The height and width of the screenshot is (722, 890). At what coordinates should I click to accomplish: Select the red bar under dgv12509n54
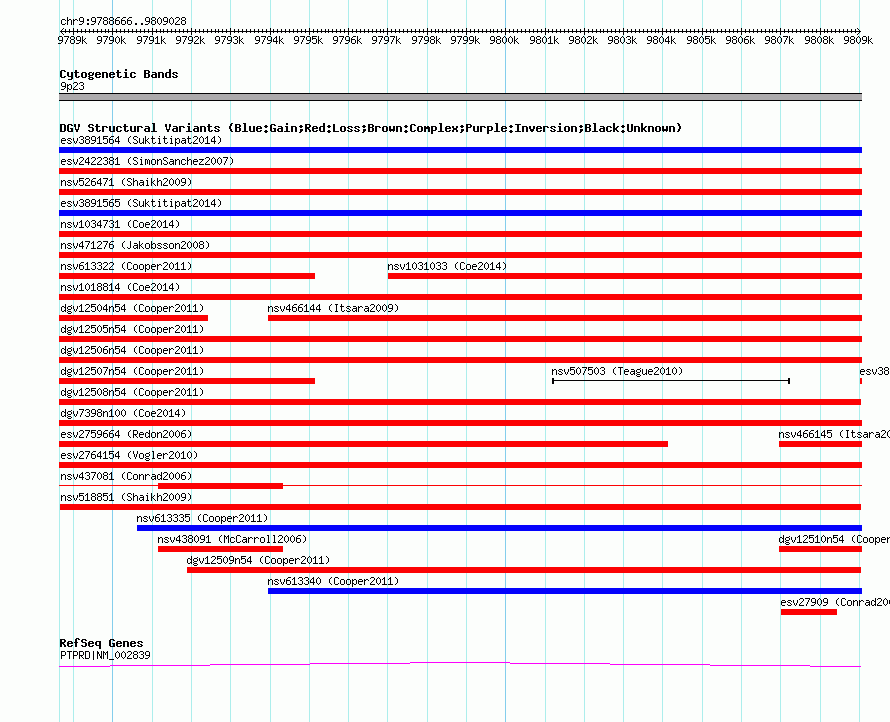coord(524,570)
